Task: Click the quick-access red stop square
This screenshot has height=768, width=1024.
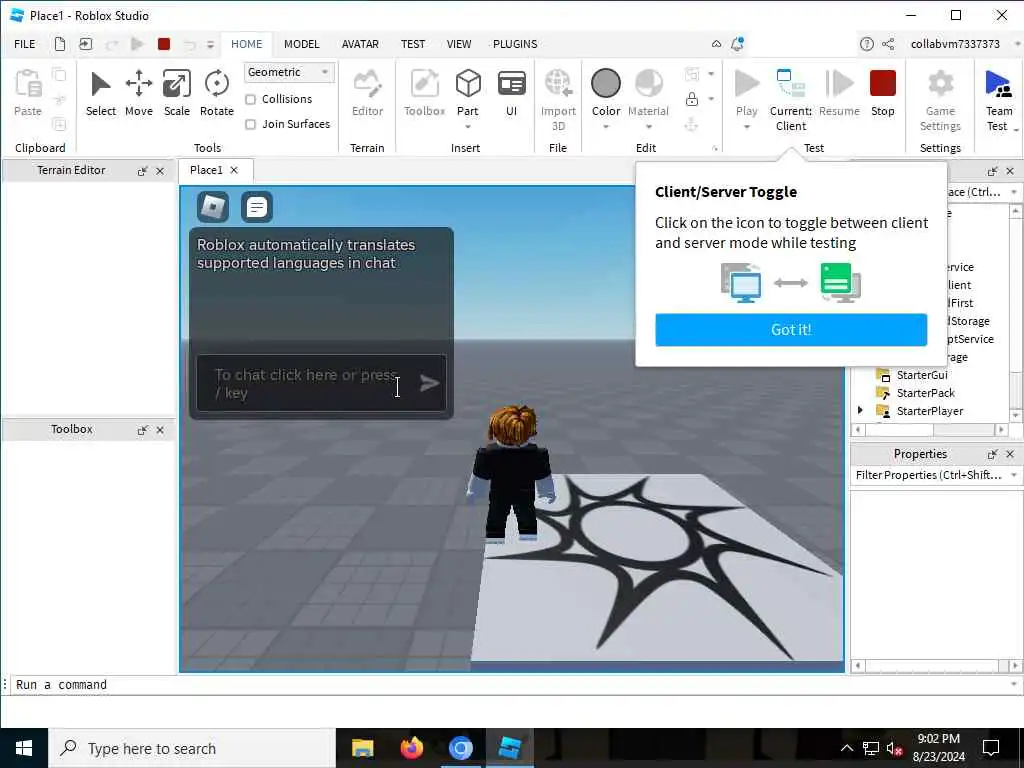Action: coord(164,44)
